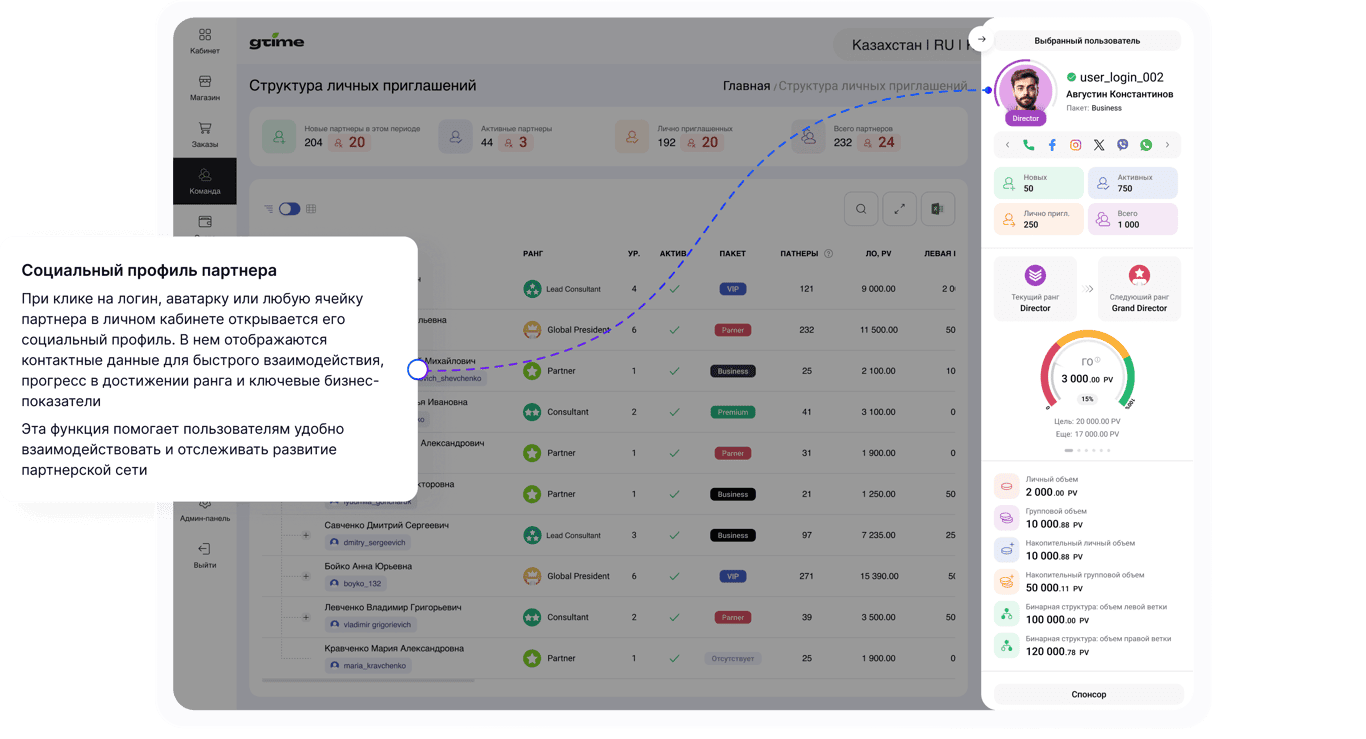The width and height of the screenshot is (1366, 739).
Task: Open the Viber contact icon
Action: point(1122,145)
